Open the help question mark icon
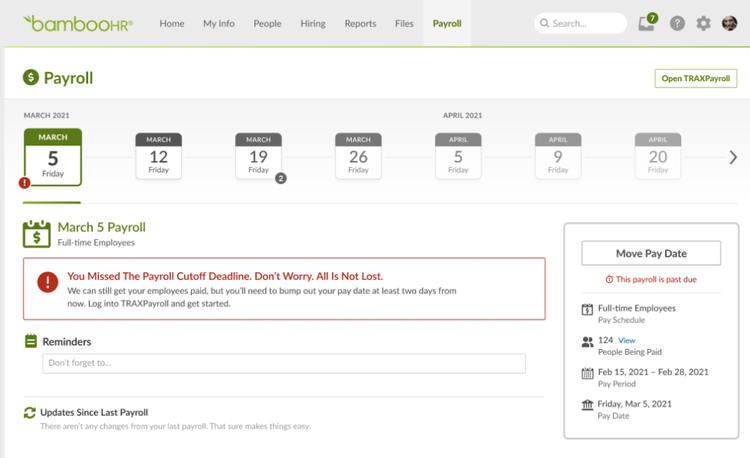Viewport: 750px width, 458px height. click(x=677, y=23)
